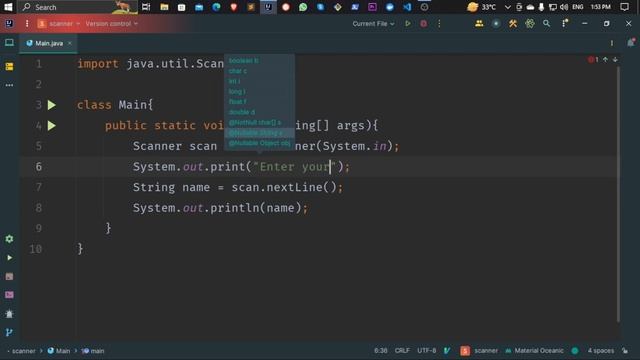Run main method from gutter arrow on line 4
Viewport: 640px width, 360px height.
point(51,126)
